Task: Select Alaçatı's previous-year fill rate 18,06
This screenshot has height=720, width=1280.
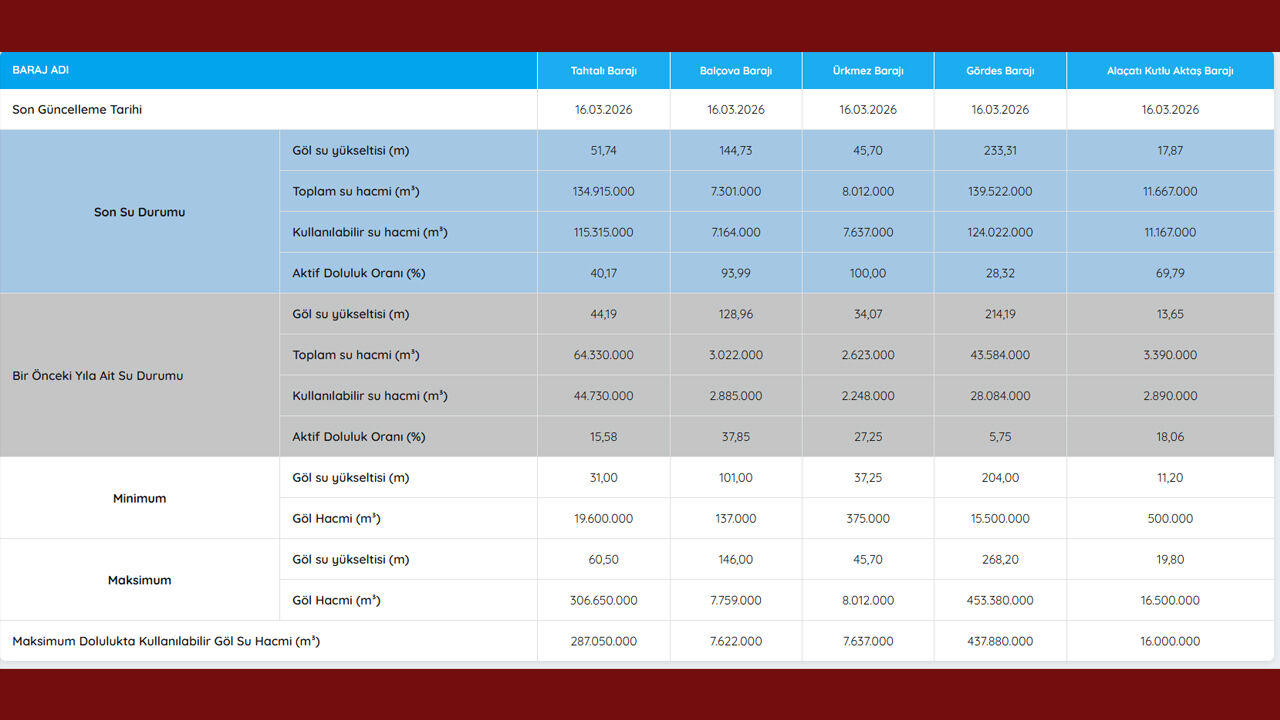Action: coord(1169,437)
